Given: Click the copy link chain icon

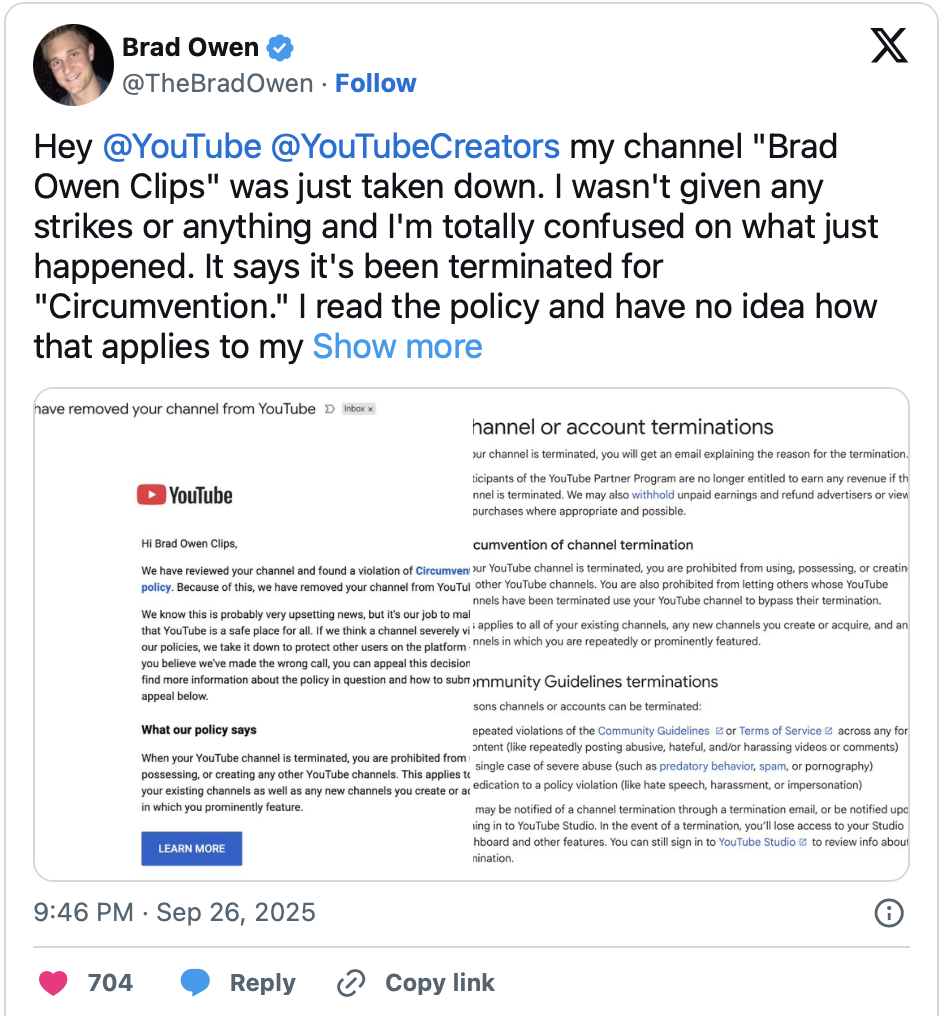Looking at the screenshot, I should click(x=351, y=983).
